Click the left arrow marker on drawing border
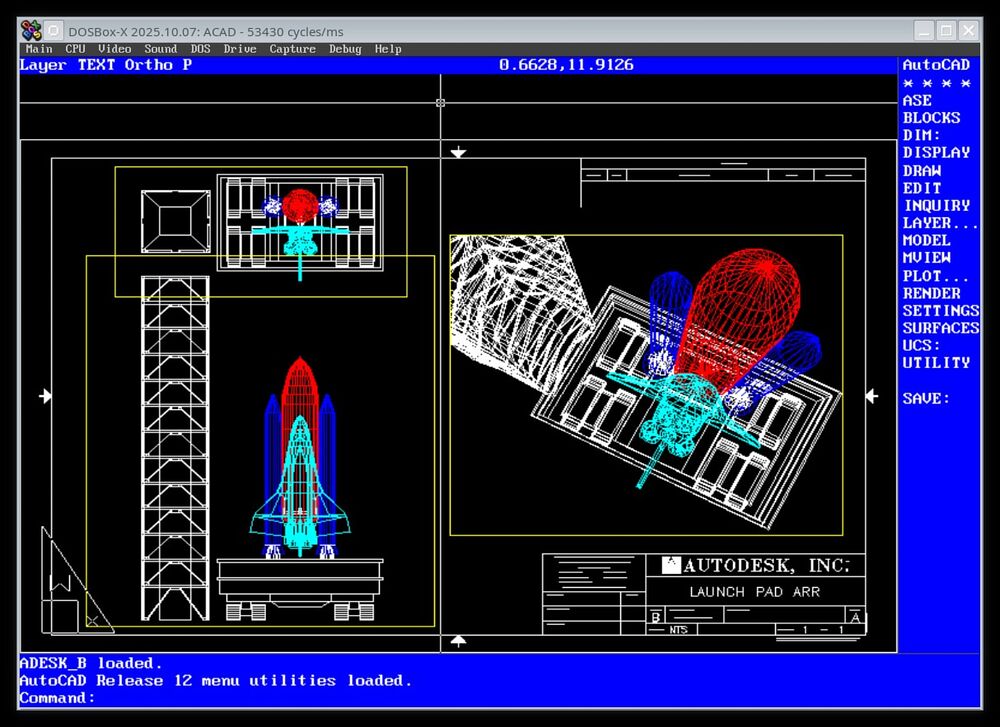The height and width of the screenshot is (727, 1000). point(45,396)
